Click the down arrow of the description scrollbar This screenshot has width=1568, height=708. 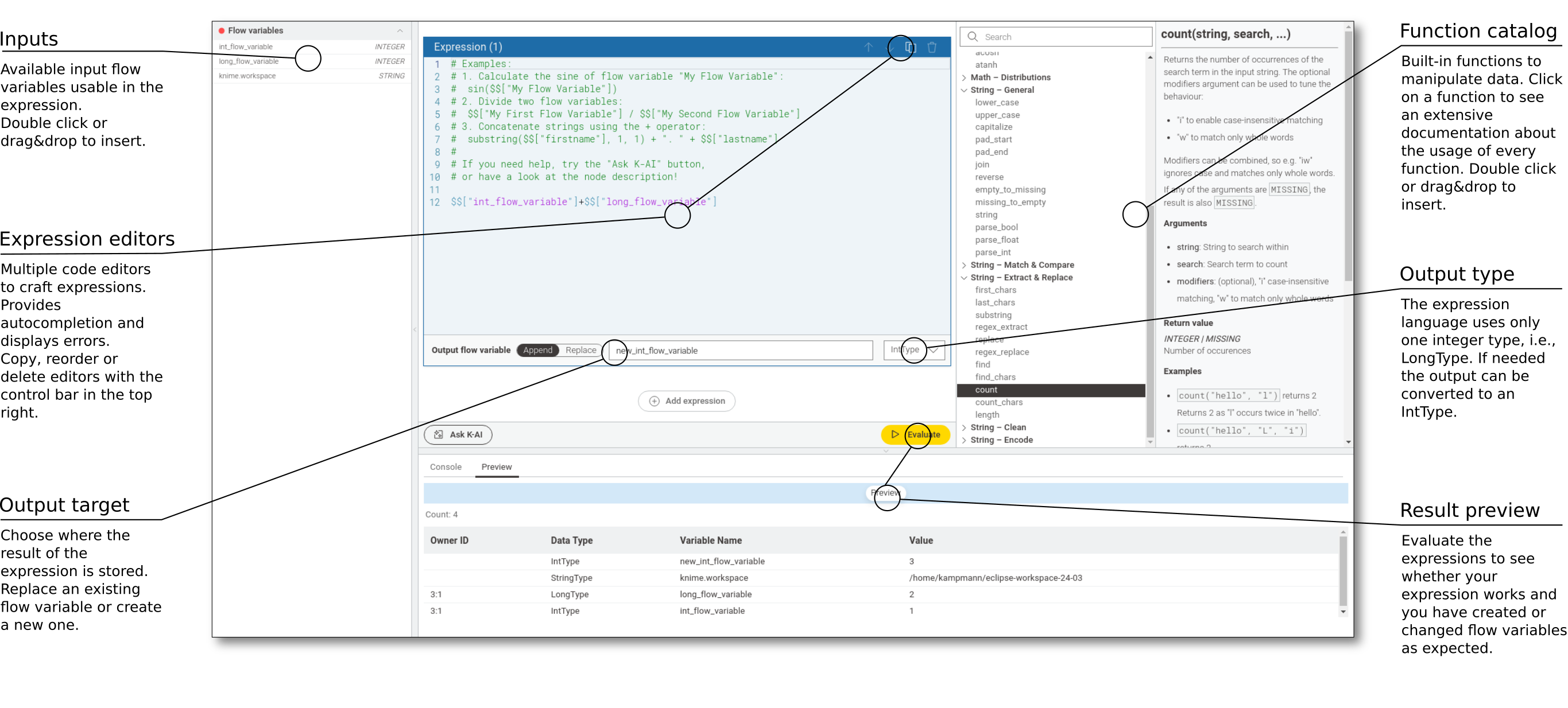1348,442
